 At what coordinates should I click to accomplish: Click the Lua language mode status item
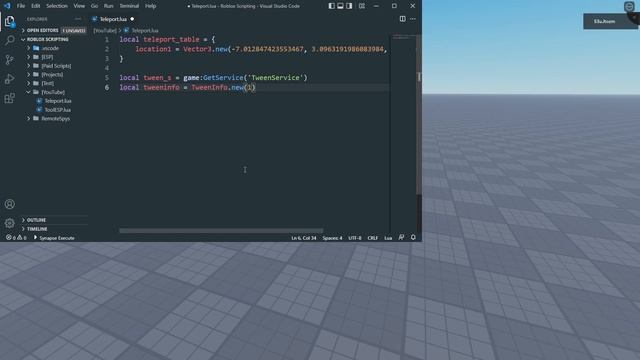tap(388, 238)
